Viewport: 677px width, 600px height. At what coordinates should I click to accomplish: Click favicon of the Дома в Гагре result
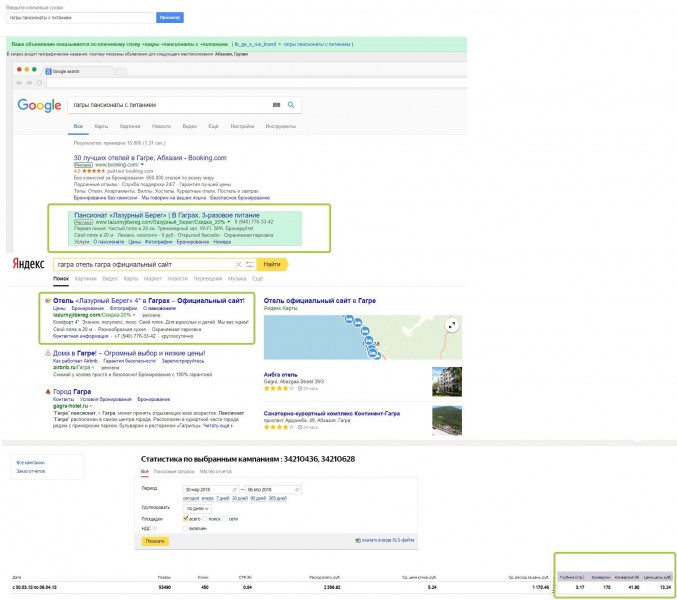[47, 353]
